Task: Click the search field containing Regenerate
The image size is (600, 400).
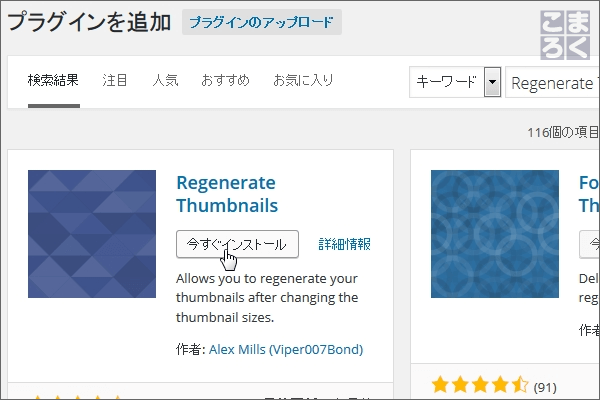Action: click(x=552, y=82)
